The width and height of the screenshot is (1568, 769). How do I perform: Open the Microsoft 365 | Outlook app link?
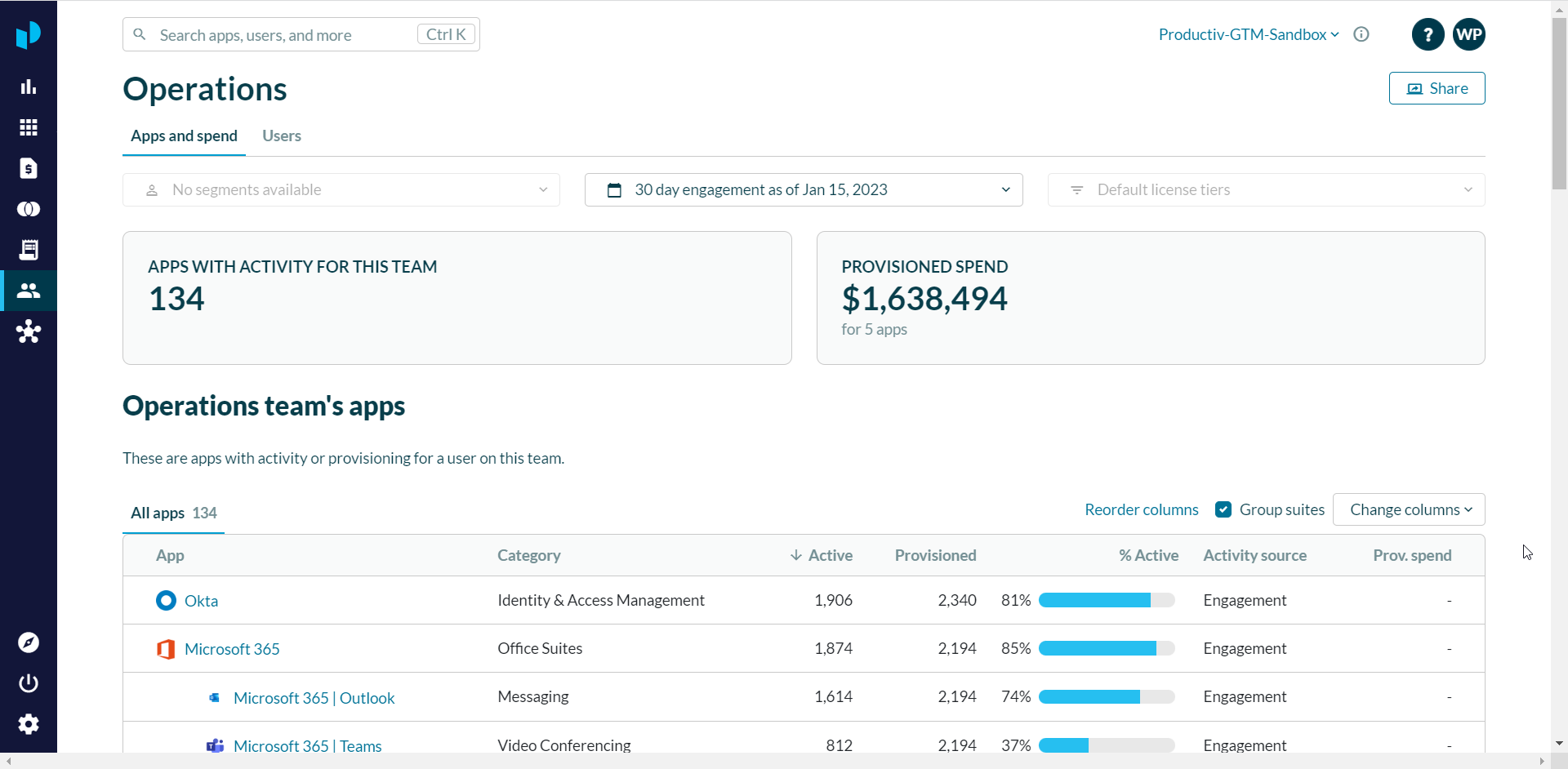pyautogui.click(x=314, y=698)
